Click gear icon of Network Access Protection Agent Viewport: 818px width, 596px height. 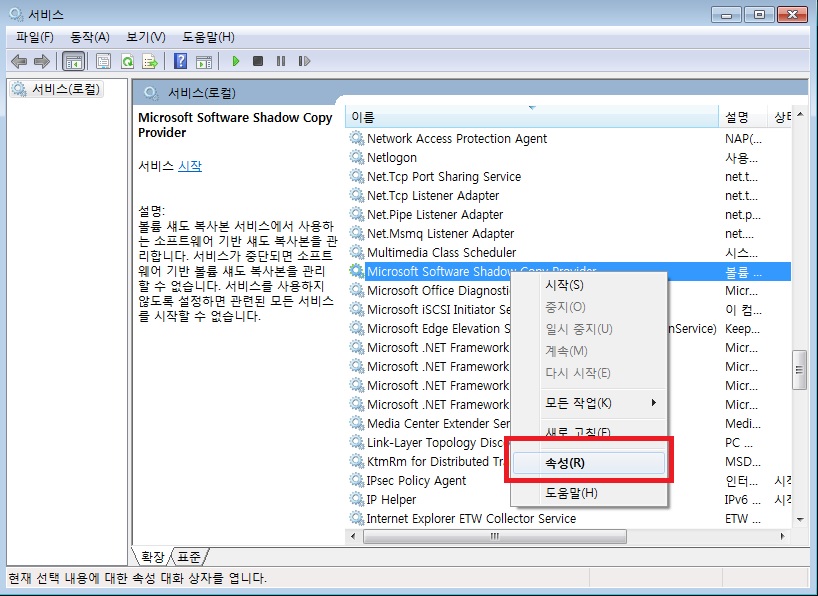click(x=357, y=138)
